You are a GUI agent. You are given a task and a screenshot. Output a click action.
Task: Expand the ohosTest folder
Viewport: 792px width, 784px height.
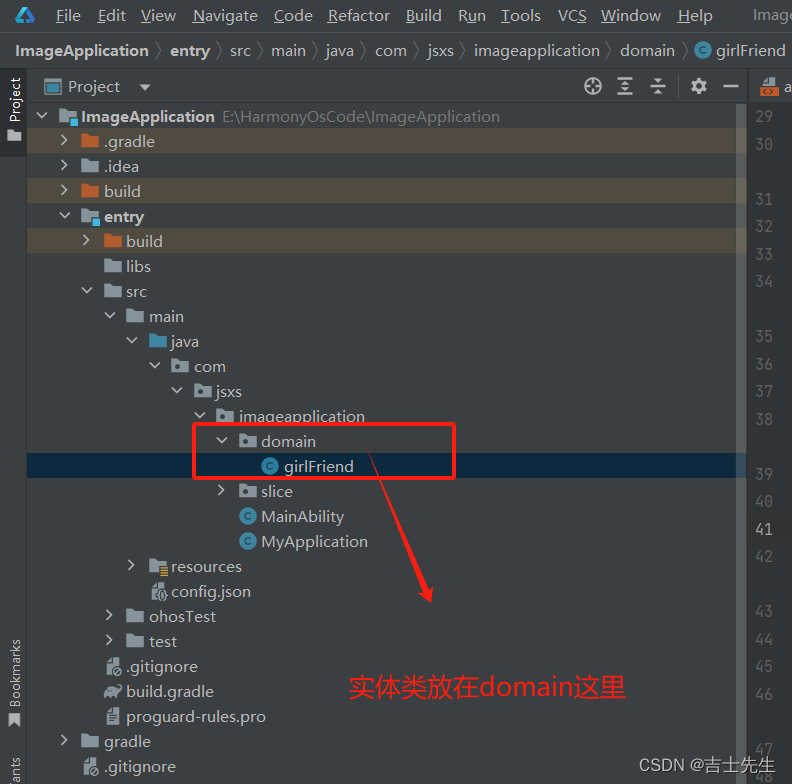[x=109, y=615]
